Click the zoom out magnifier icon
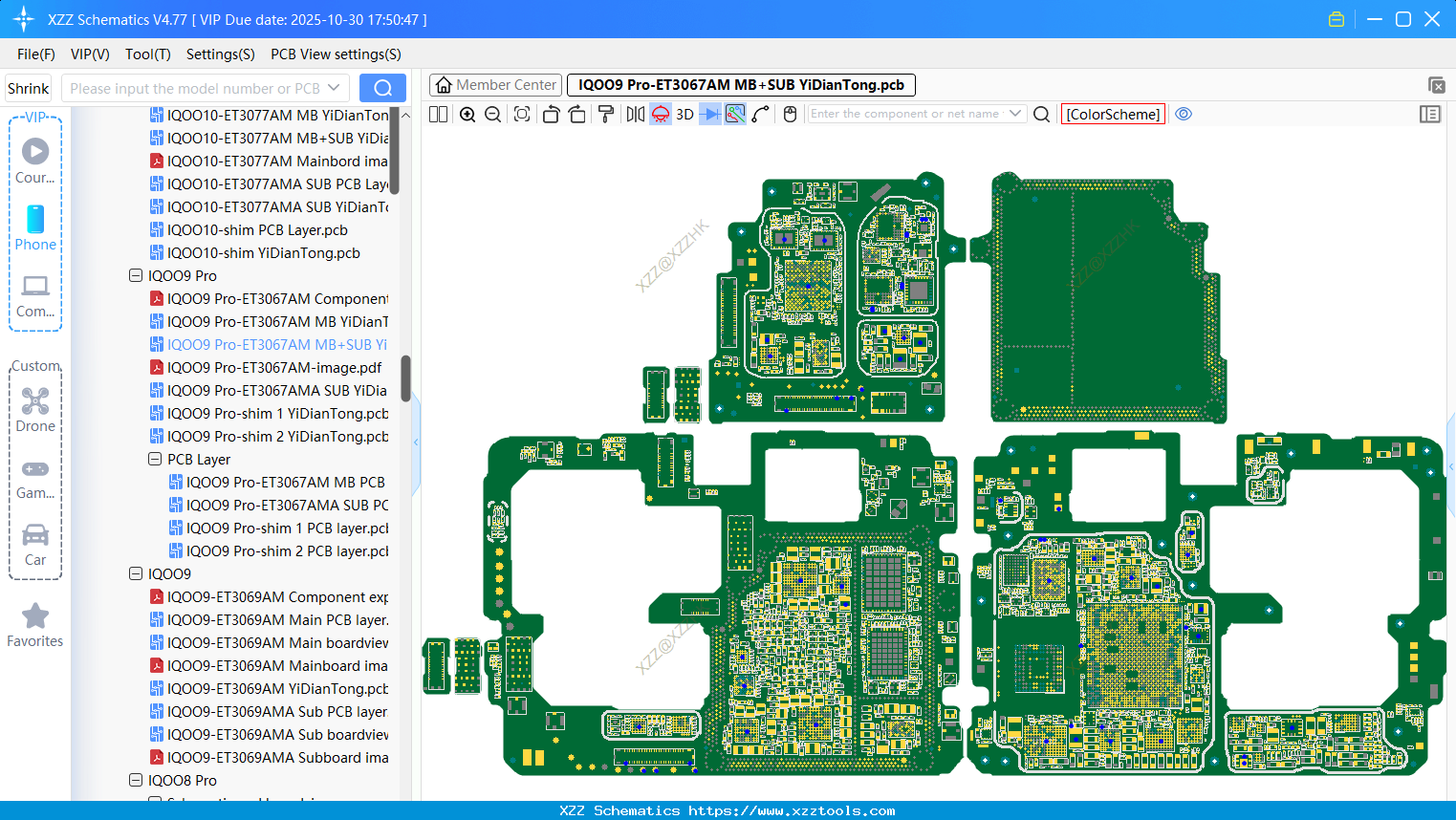Image resolution: width=1456 pixels, height=820 pixels. [493, 115]
